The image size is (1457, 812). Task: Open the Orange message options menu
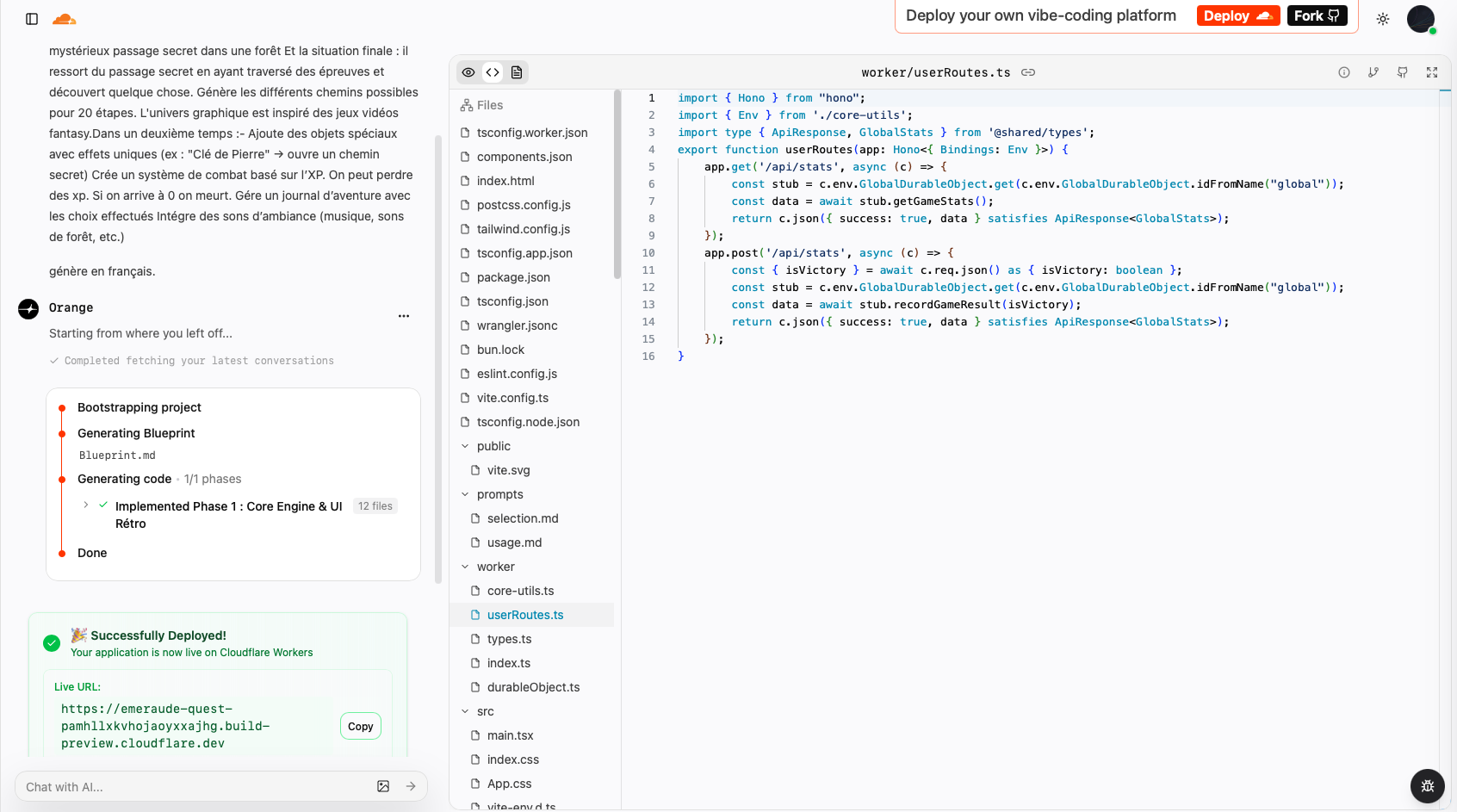click(x=403, y=316)
